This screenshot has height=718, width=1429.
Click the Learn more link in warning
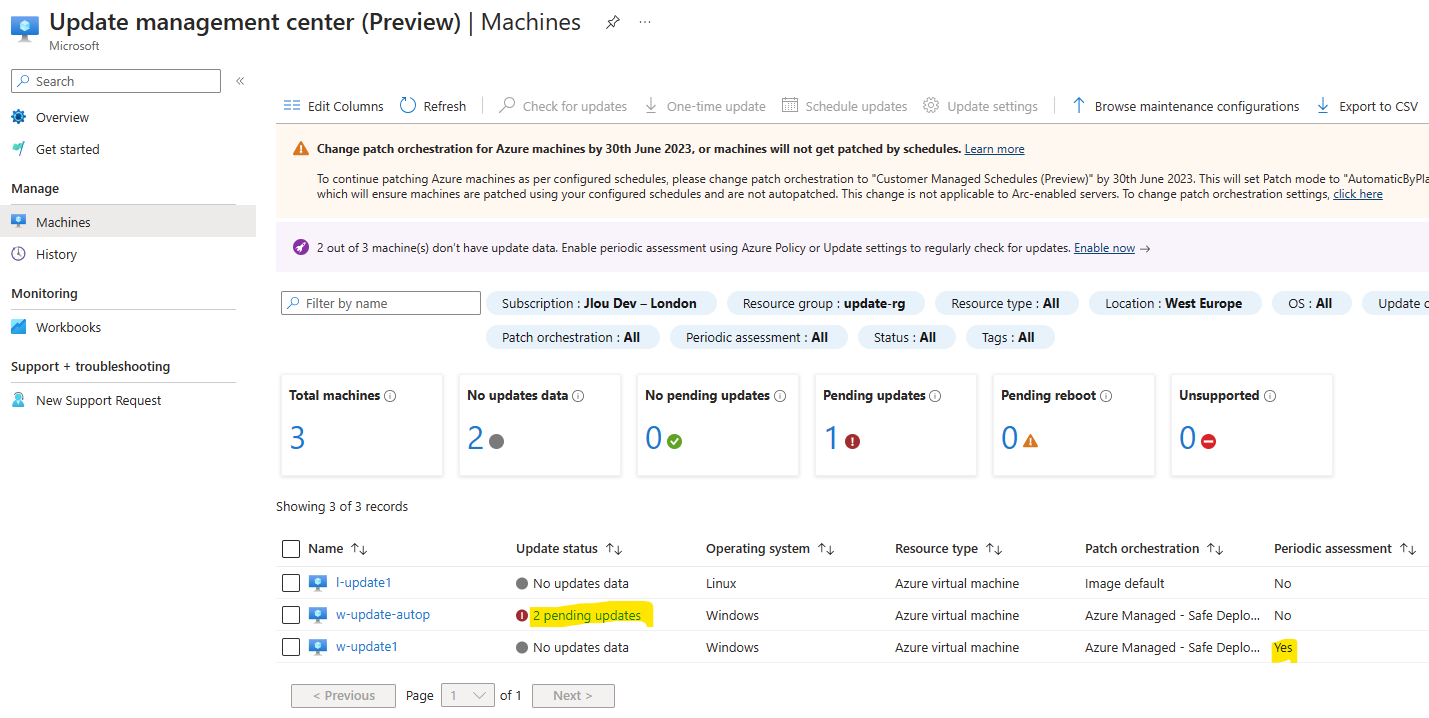coord(994,149)
